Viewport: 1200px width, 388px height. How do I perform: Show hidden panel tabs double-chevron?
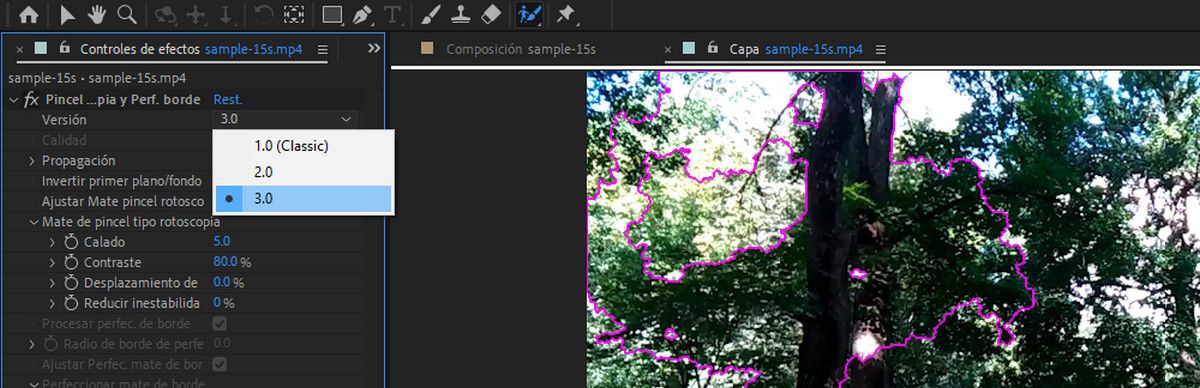tap(374, 48)
